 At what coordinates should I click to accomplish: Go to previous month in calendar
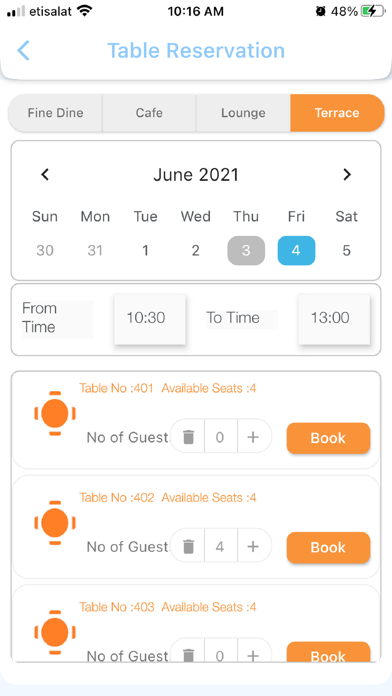pyautogui.click(x=45, y=174)
